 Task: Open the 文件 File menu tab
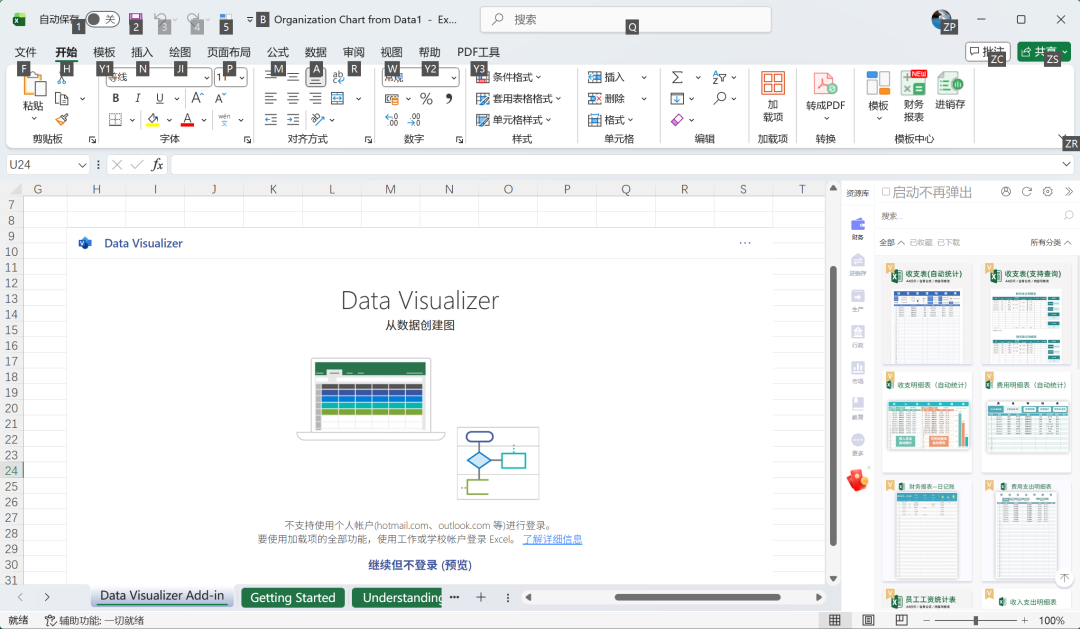point(25,52)
